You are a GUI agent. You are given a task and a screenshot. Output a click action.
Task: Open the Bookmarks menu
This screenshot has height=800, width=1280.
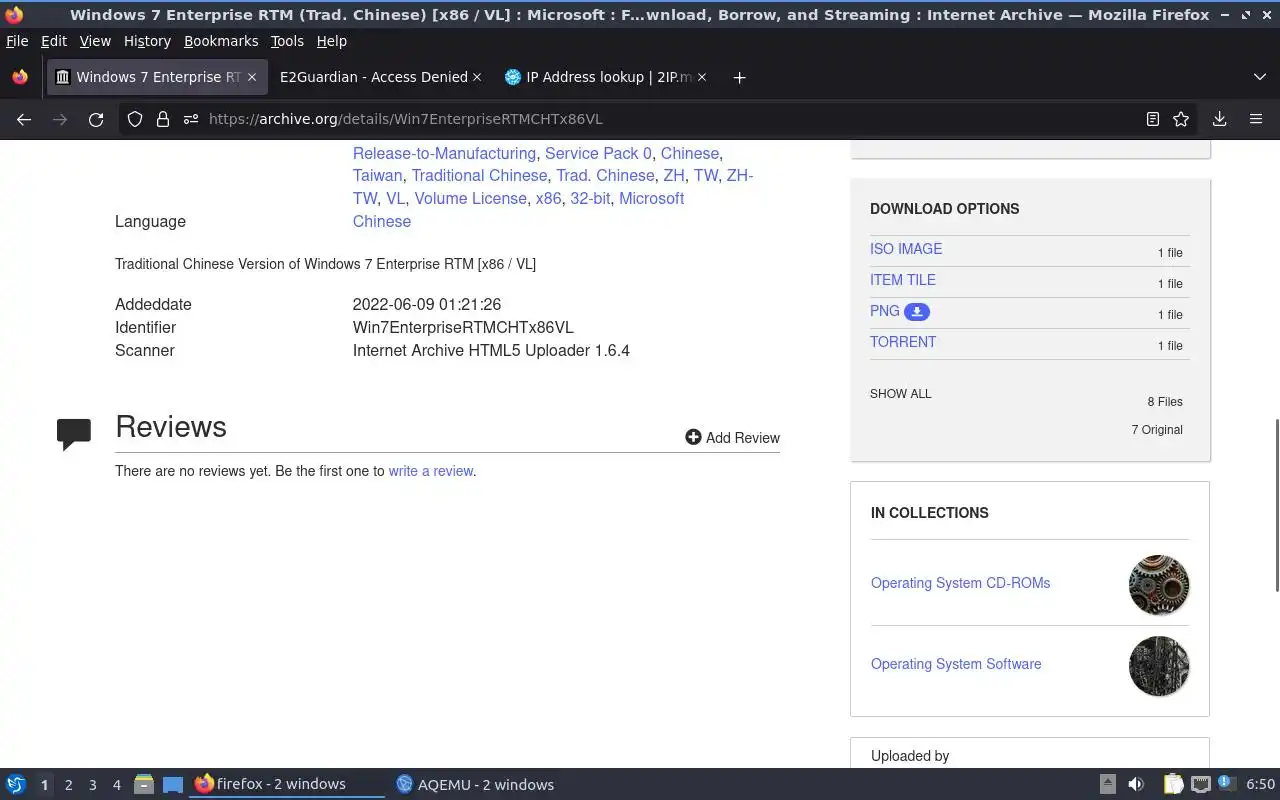point(221,41)
